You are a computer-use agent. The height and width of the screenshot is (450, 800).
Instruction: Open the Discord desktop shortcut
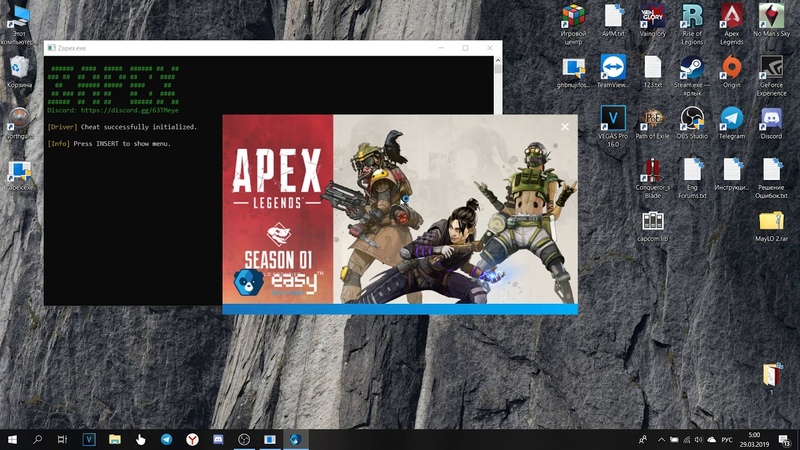click(771, 123)
